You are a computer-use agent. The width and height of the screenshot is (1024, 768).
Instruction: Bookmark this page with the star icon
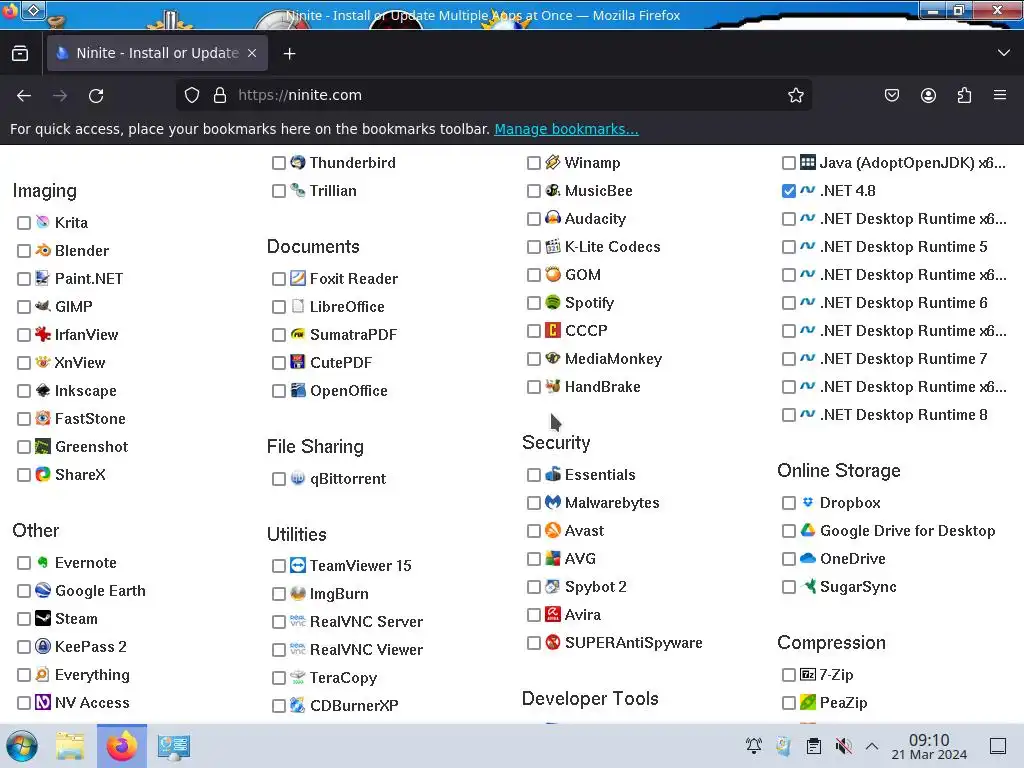(795, 95)
